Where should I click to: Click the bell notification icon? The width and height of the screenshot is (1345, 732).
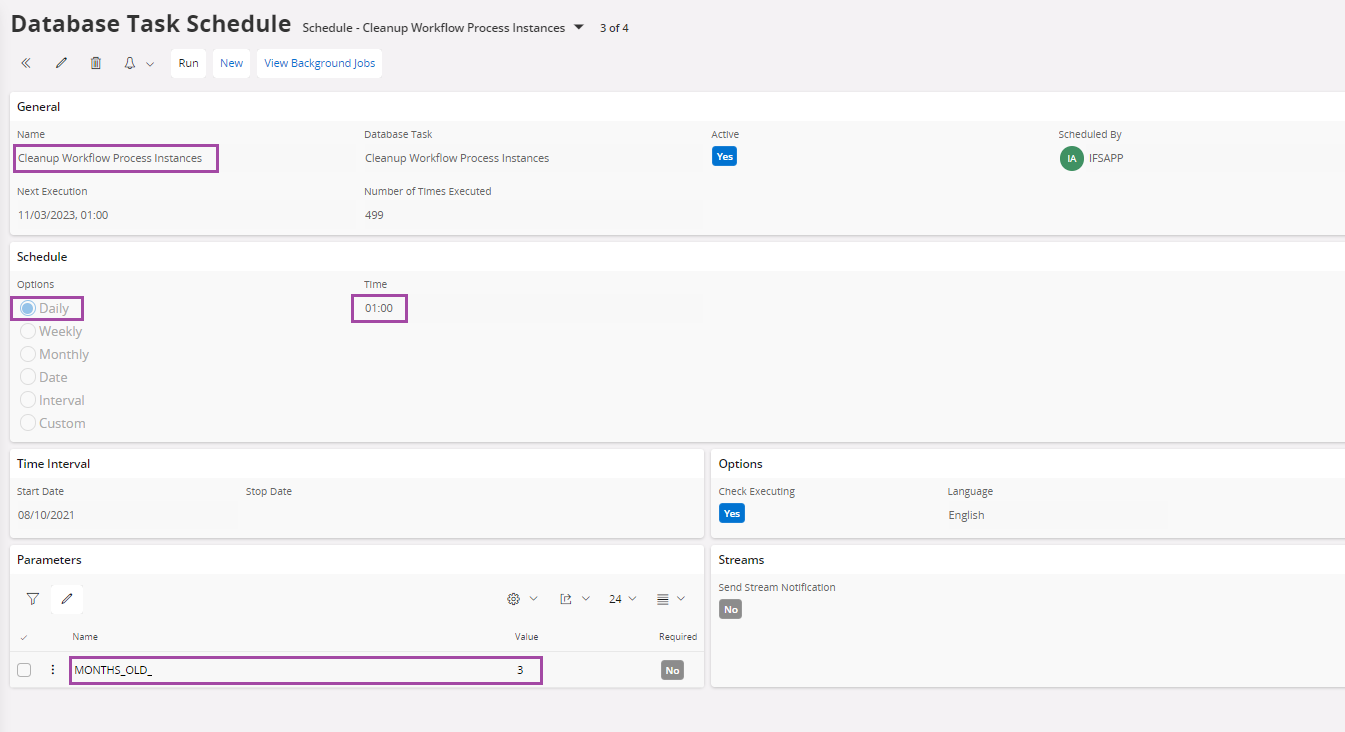pos(130,63)
